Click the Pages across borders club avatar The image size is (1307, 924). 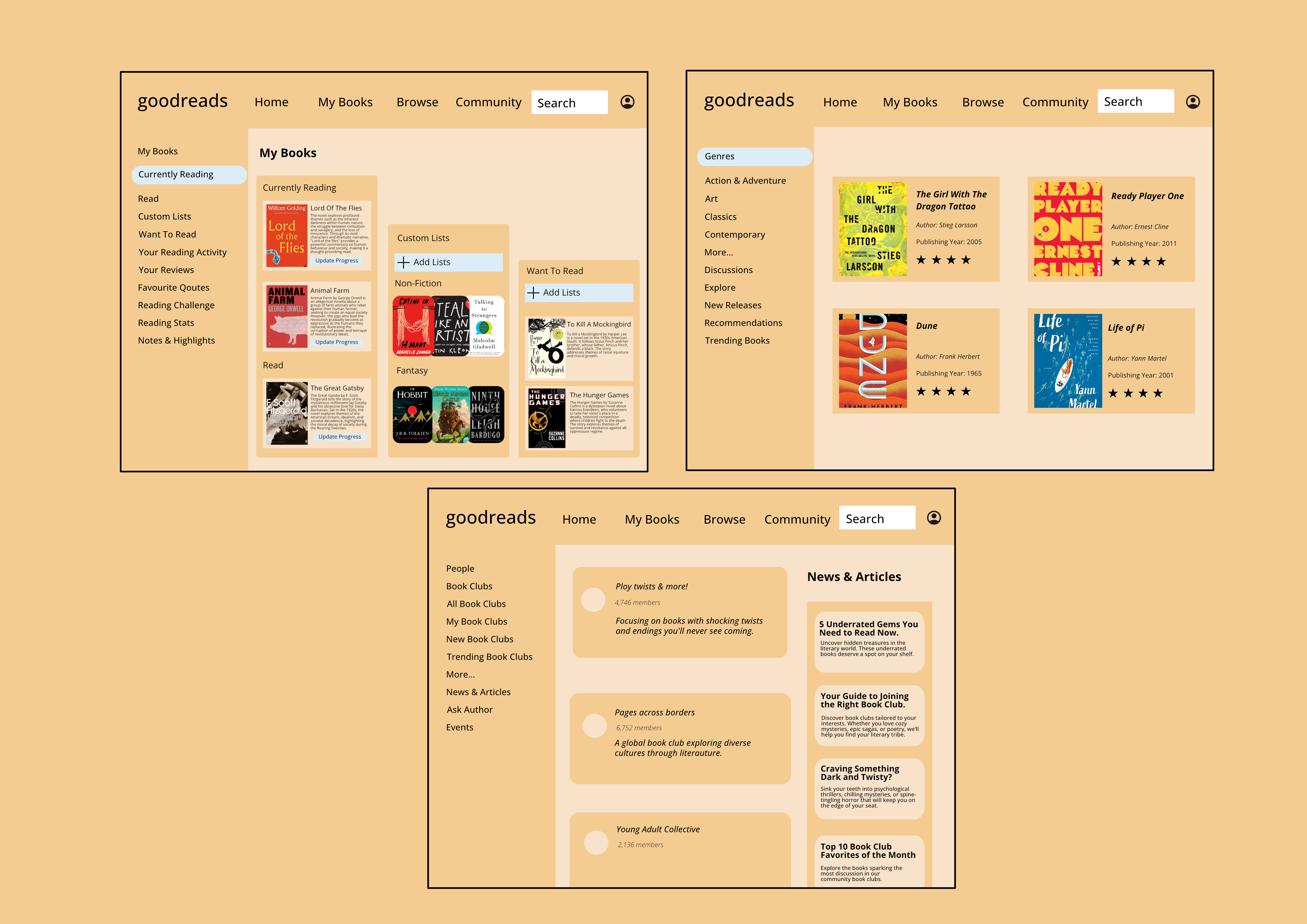pos(594,726)
